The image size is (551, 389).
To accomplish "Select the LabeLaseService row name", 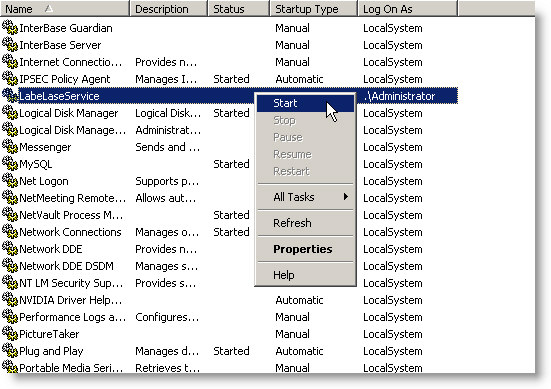I will [x=59, y=96].
